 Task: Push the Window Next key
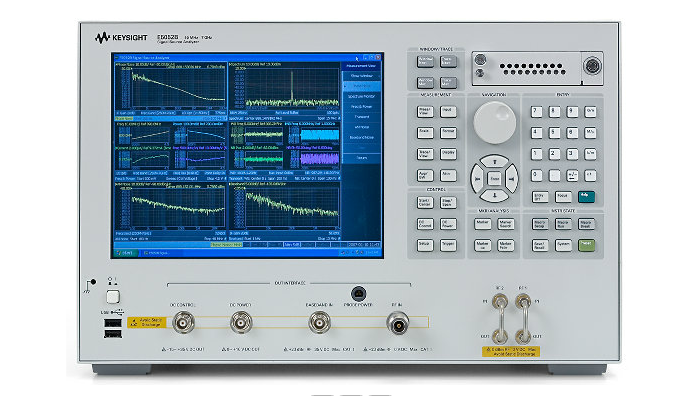point(425,61)
